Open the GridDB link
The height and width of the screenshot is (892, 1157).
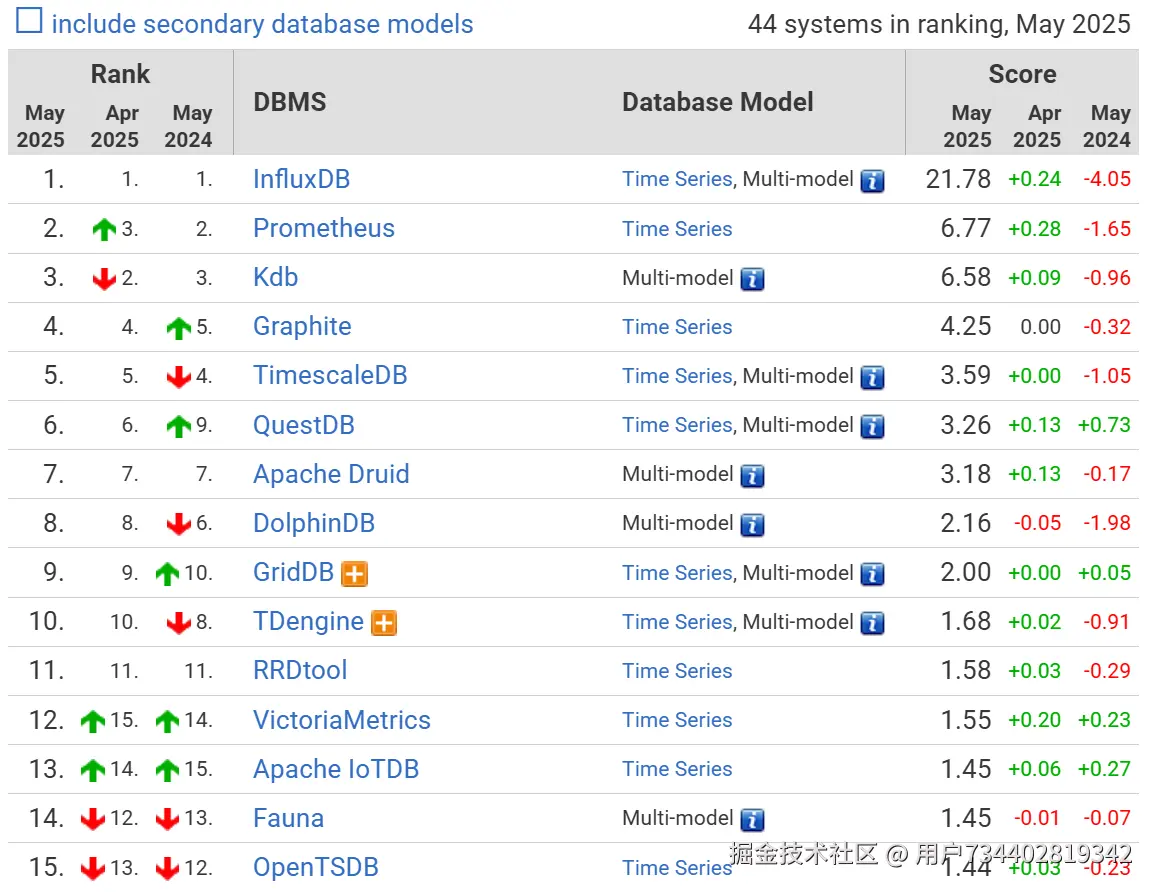[293, 573]
